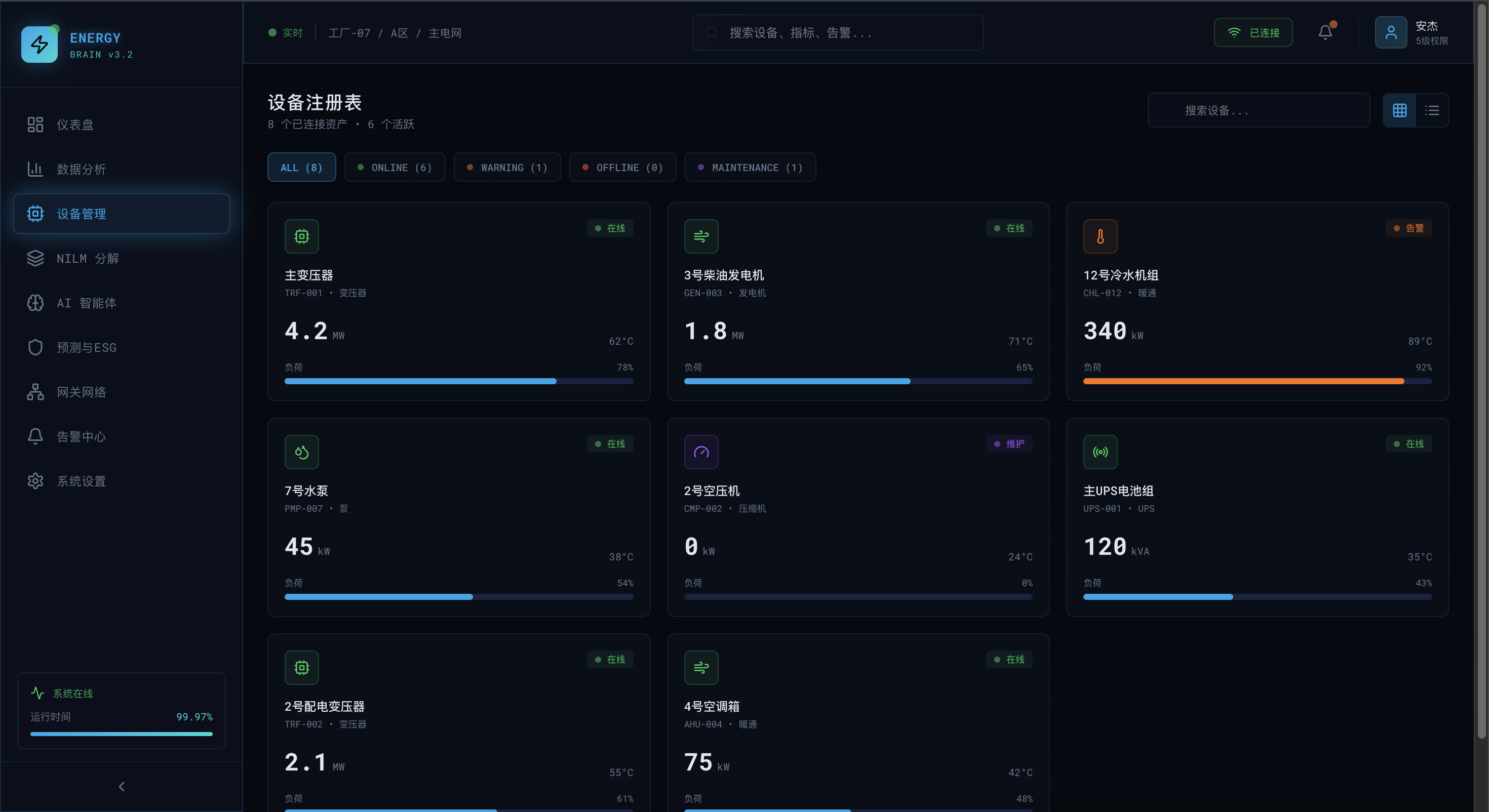Switch to grid view layout
Screen dimensions: 1489x812
[x=1399, y=110]
